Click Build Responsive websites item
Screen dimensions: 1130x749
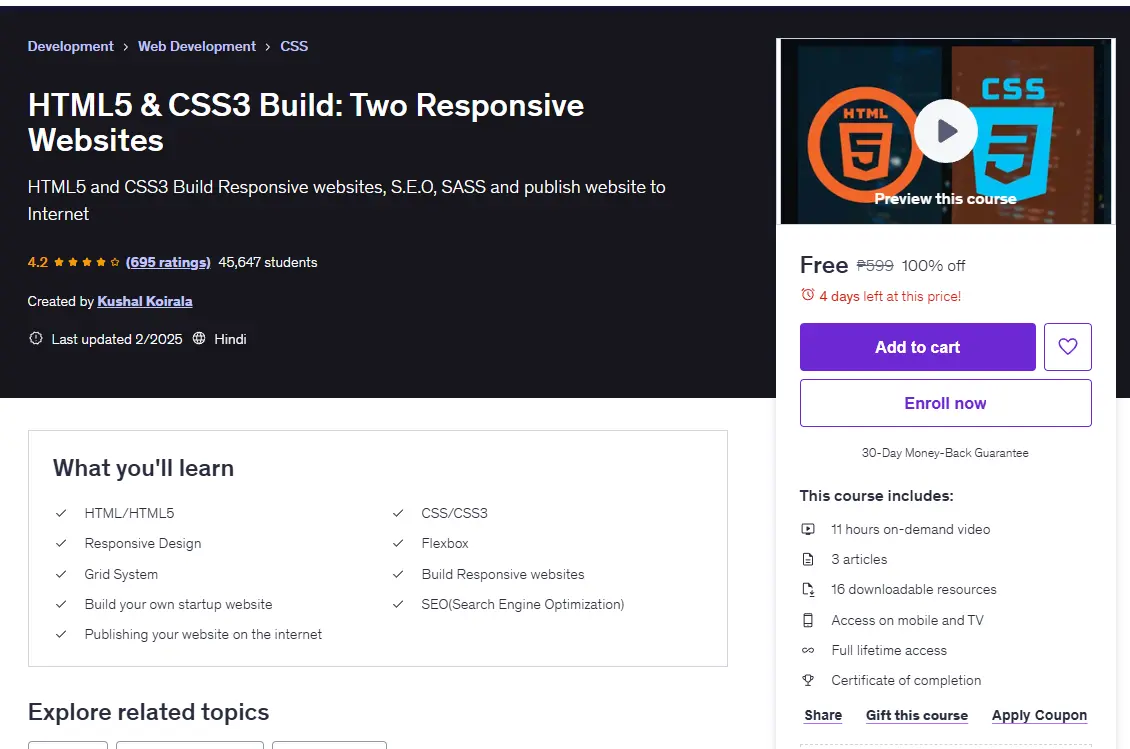pyautogui.click(x=503, y=575)
